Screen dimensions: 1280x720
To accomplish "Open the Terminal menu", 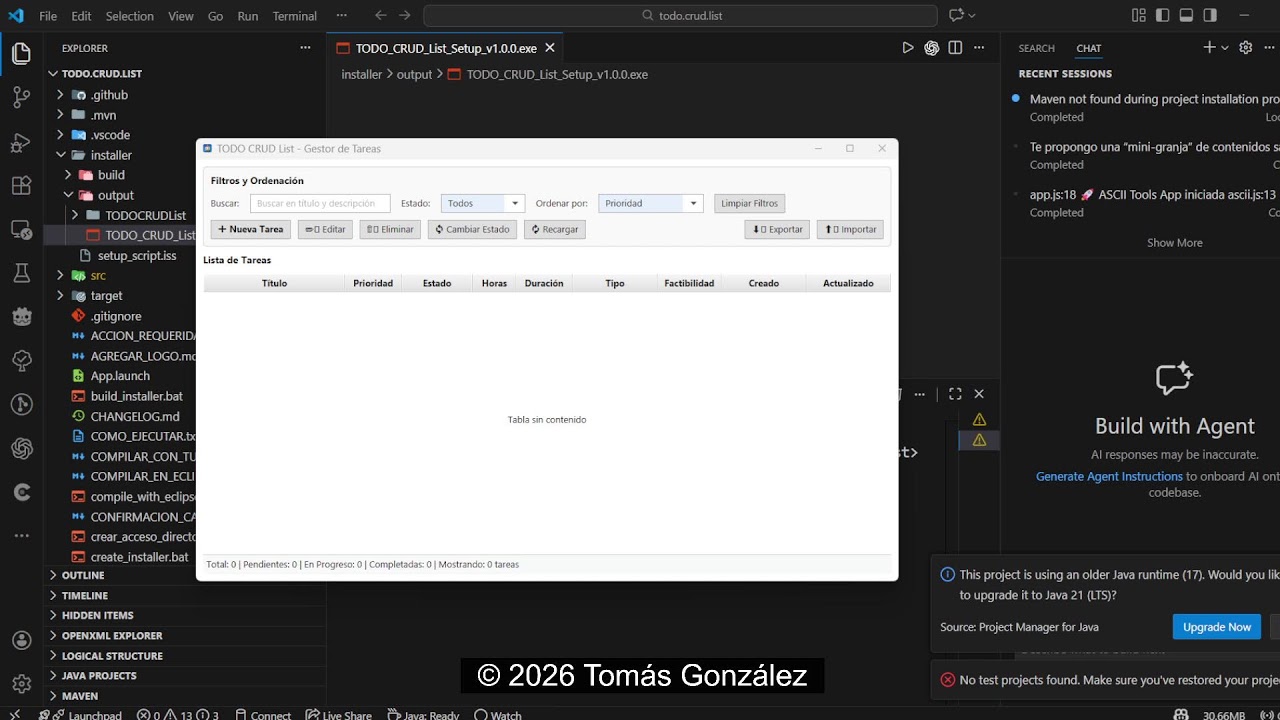I will (295, 16).
